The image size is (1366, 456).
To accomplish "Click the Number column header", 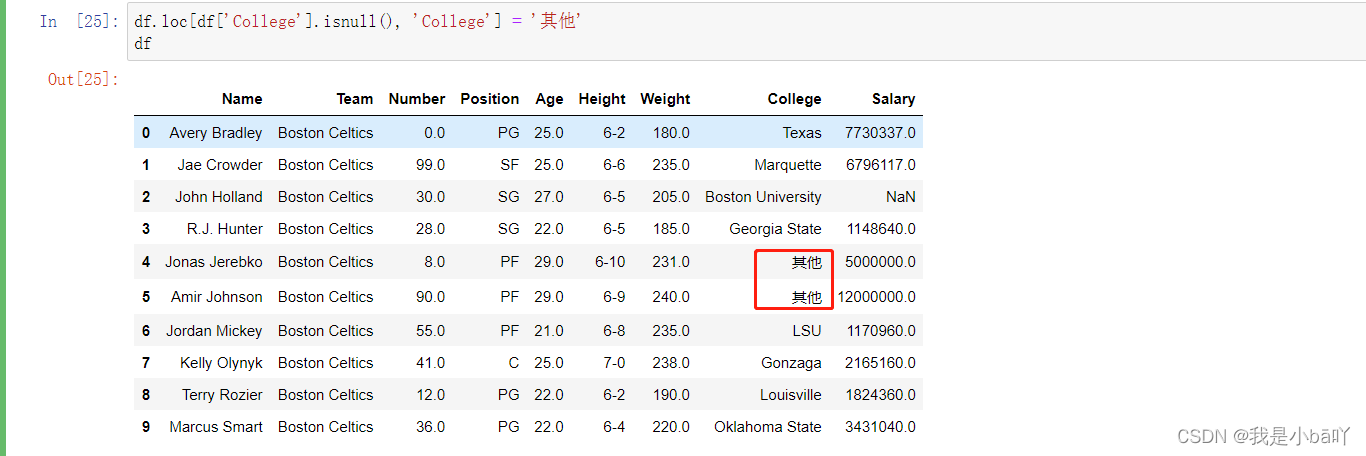I will point(417,99).
